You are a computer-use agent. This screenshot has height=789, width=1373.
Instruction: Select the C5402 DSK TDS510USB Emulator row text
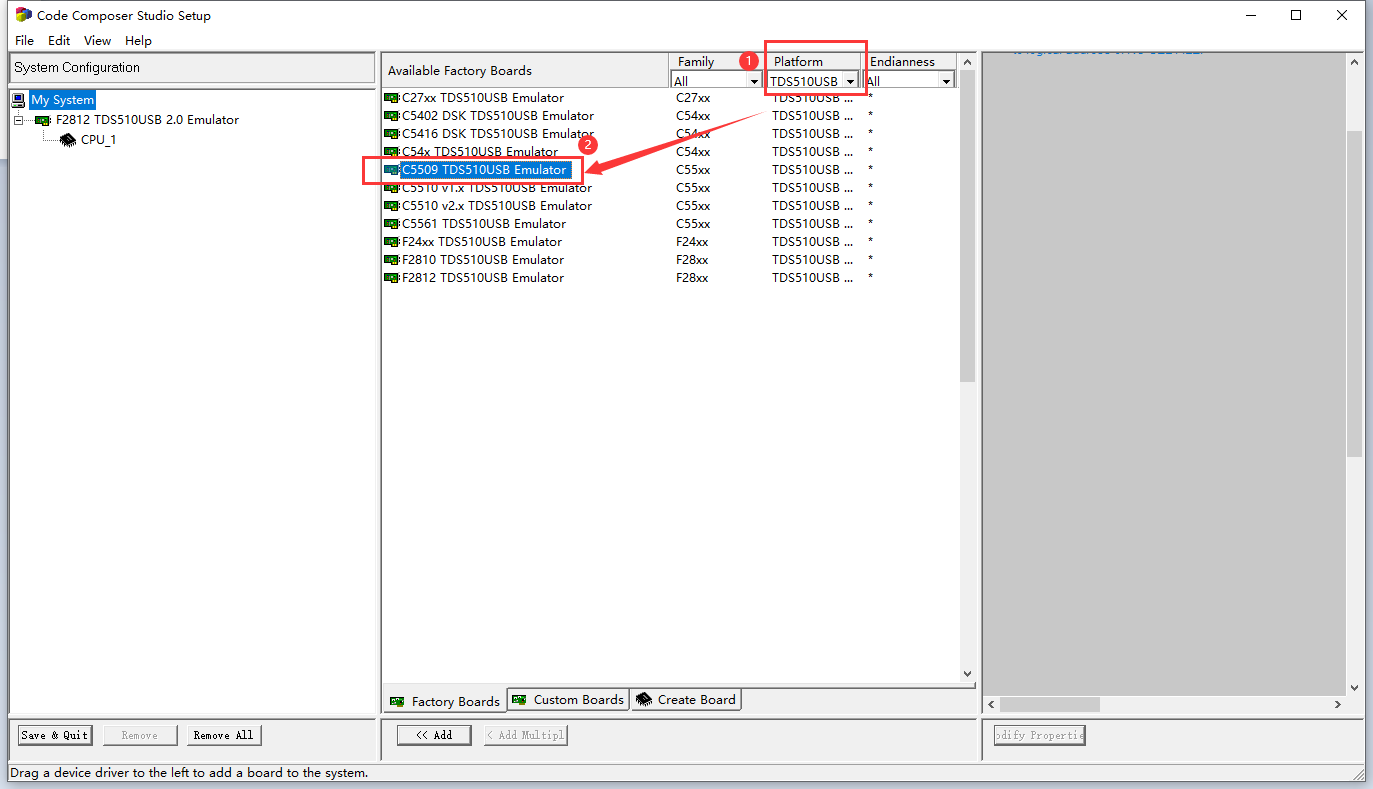(x=498, y=116)
